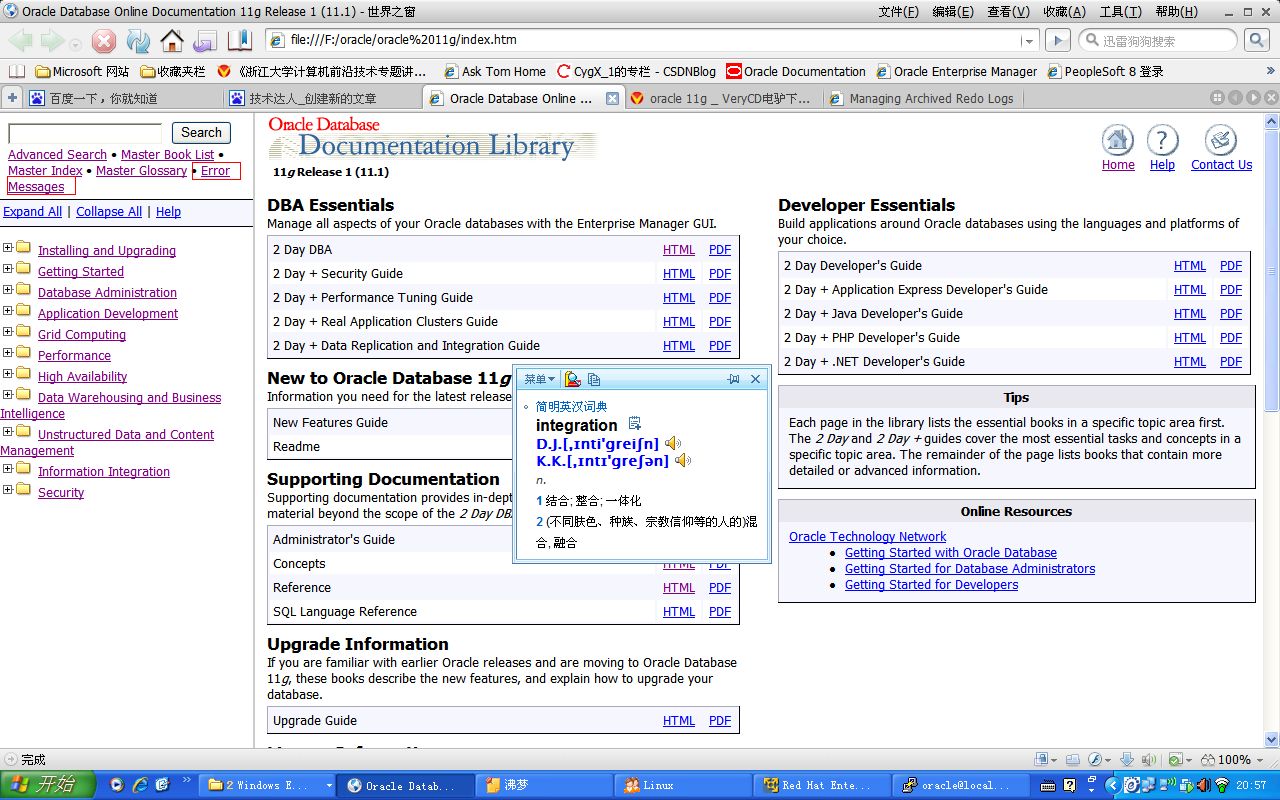Open the Advanced Search link
1280x800 pixels.
click(57, 155)
